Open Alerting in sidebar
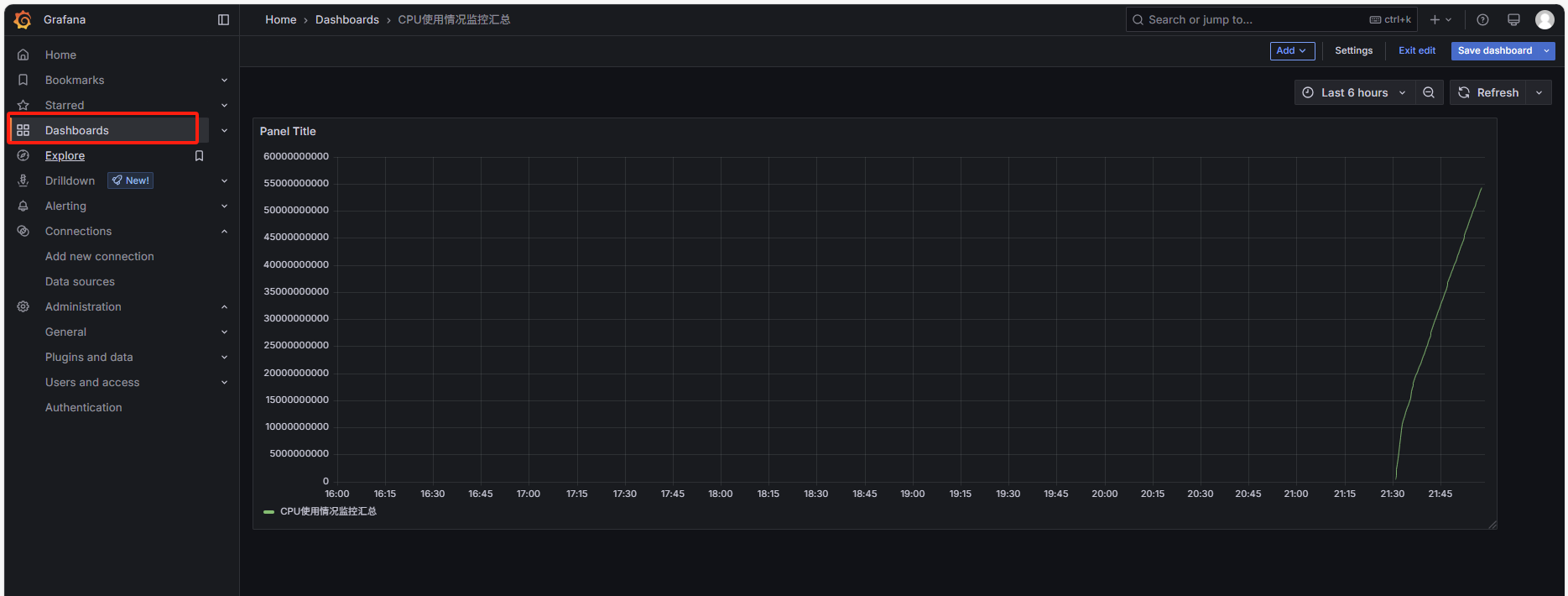Viewport: 1568px width, 596px height. point(65,206)
